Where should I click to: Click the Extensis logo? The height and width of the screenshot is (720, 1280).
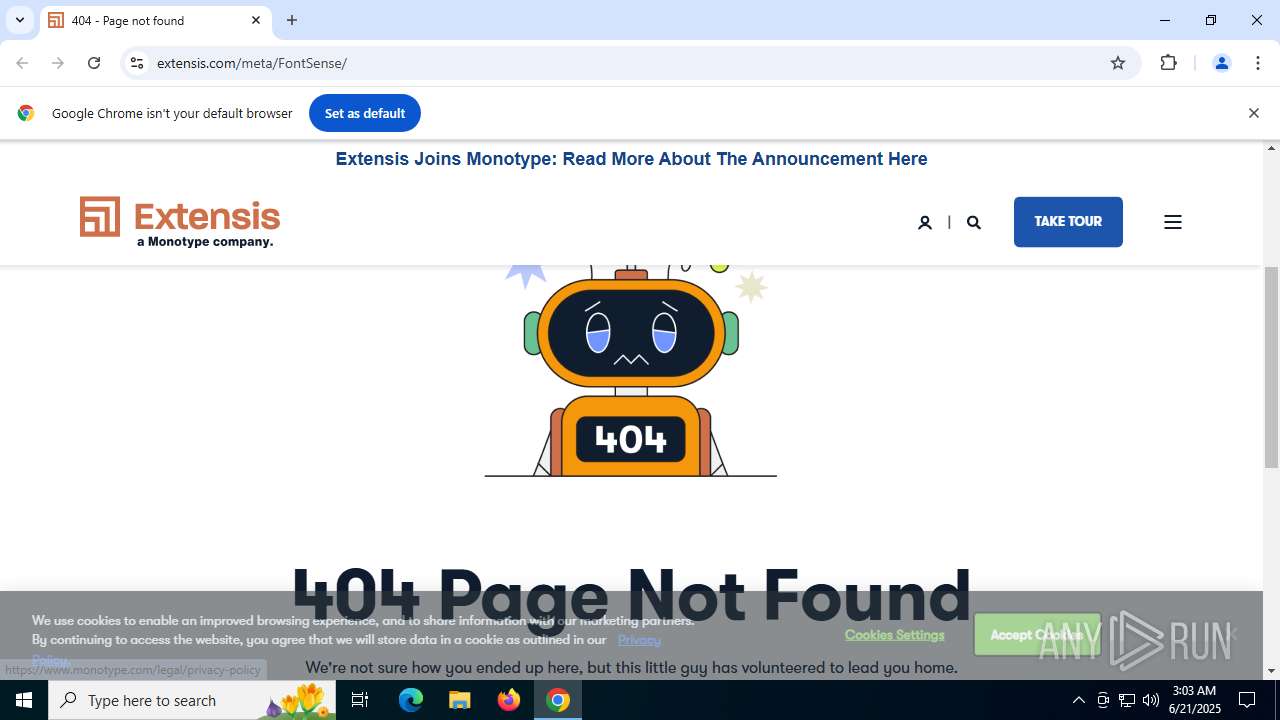click(180, 222)
